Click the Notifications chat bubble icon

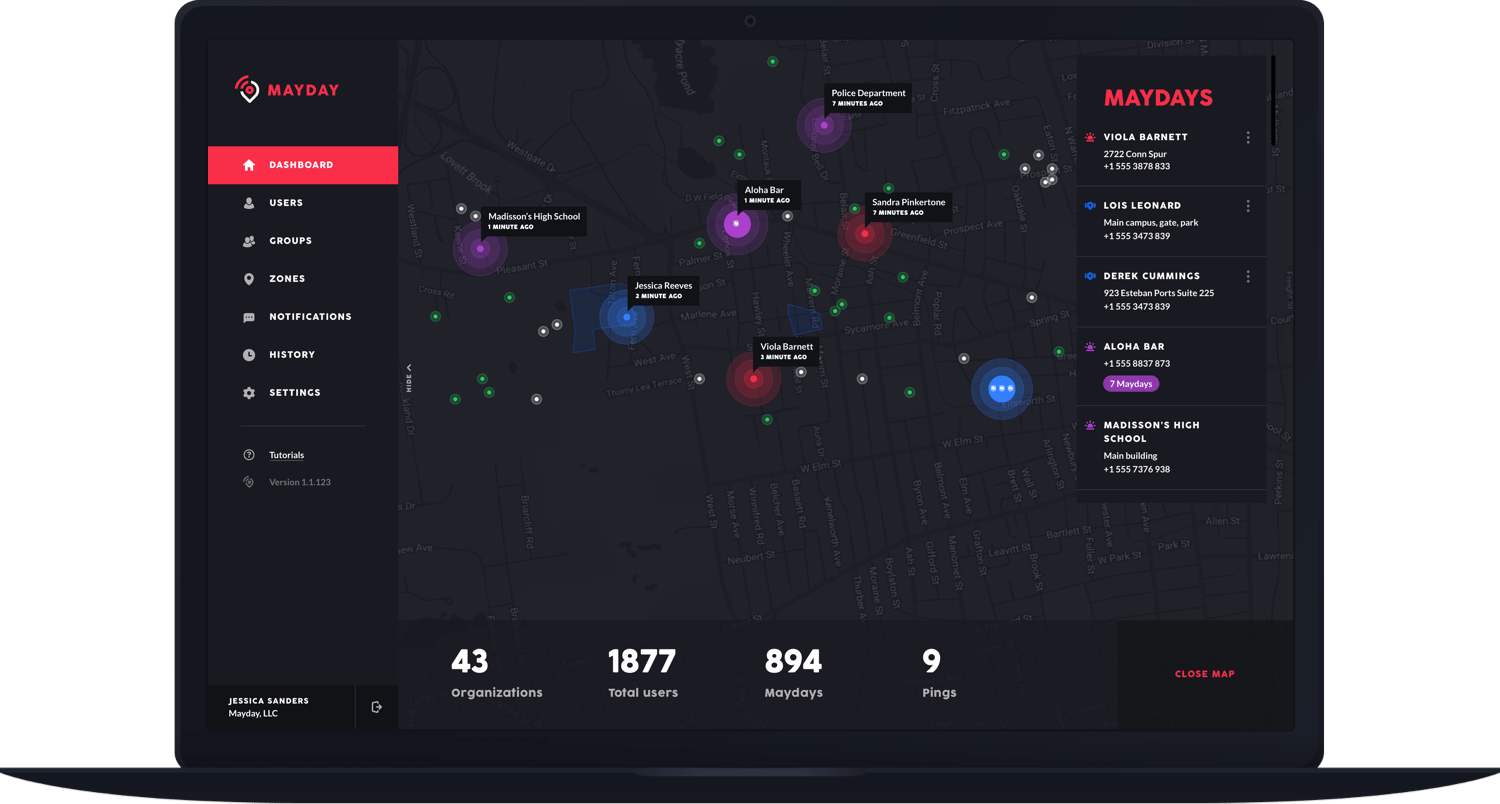[249, 317]
